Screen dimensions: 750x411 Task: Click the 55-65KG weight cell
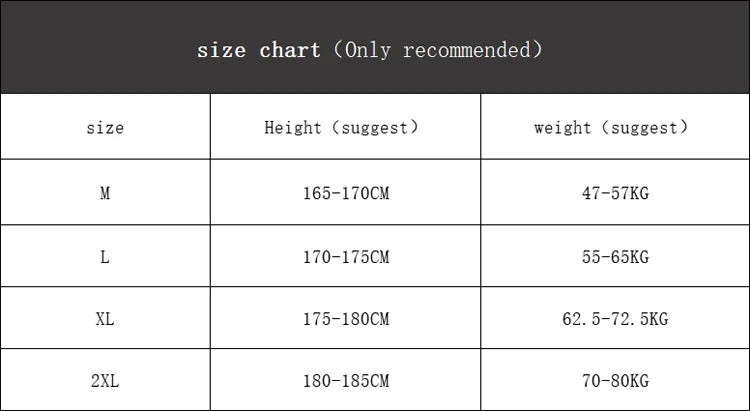[x=615, y=257]
